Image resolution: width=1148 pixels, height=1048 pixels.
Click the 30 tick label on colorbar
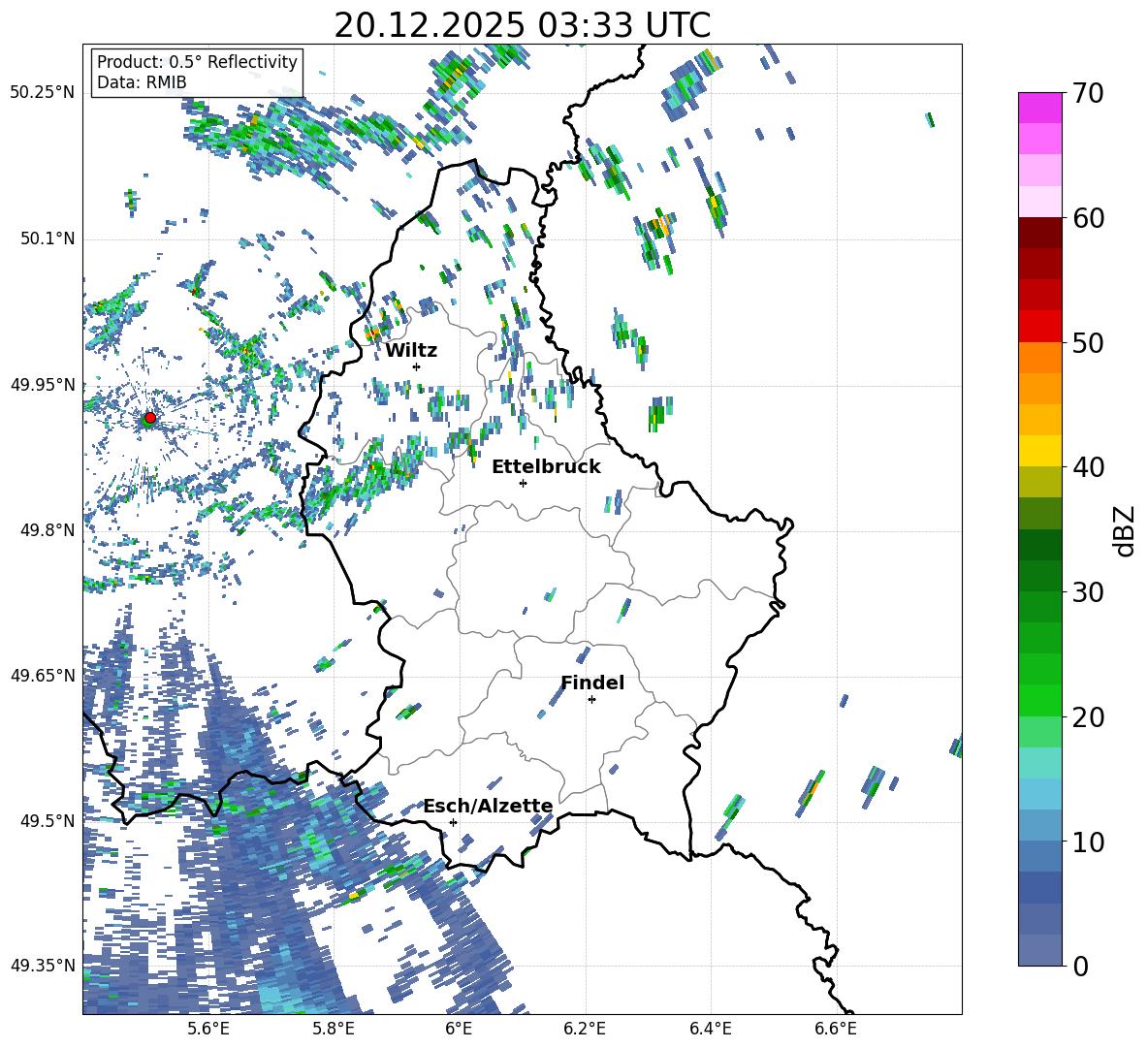tap(1087, 592)
